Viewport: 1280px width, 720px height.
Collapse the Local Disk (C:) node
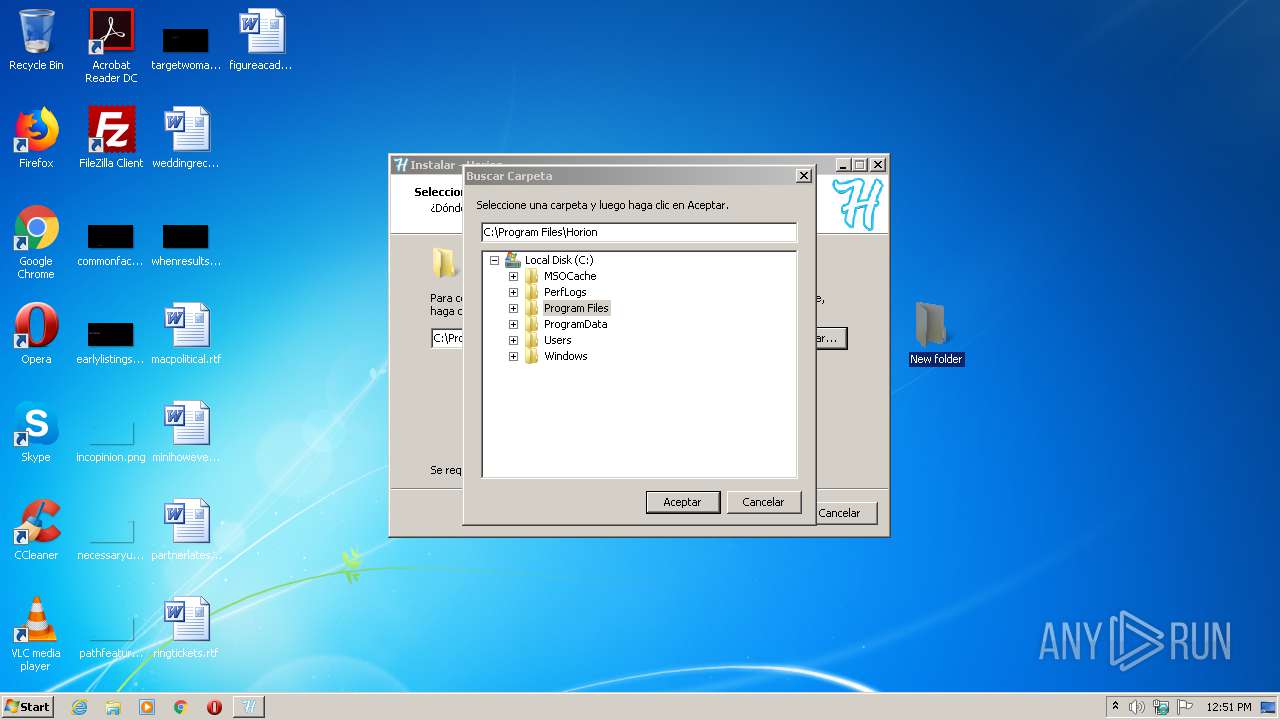point(494,260)
